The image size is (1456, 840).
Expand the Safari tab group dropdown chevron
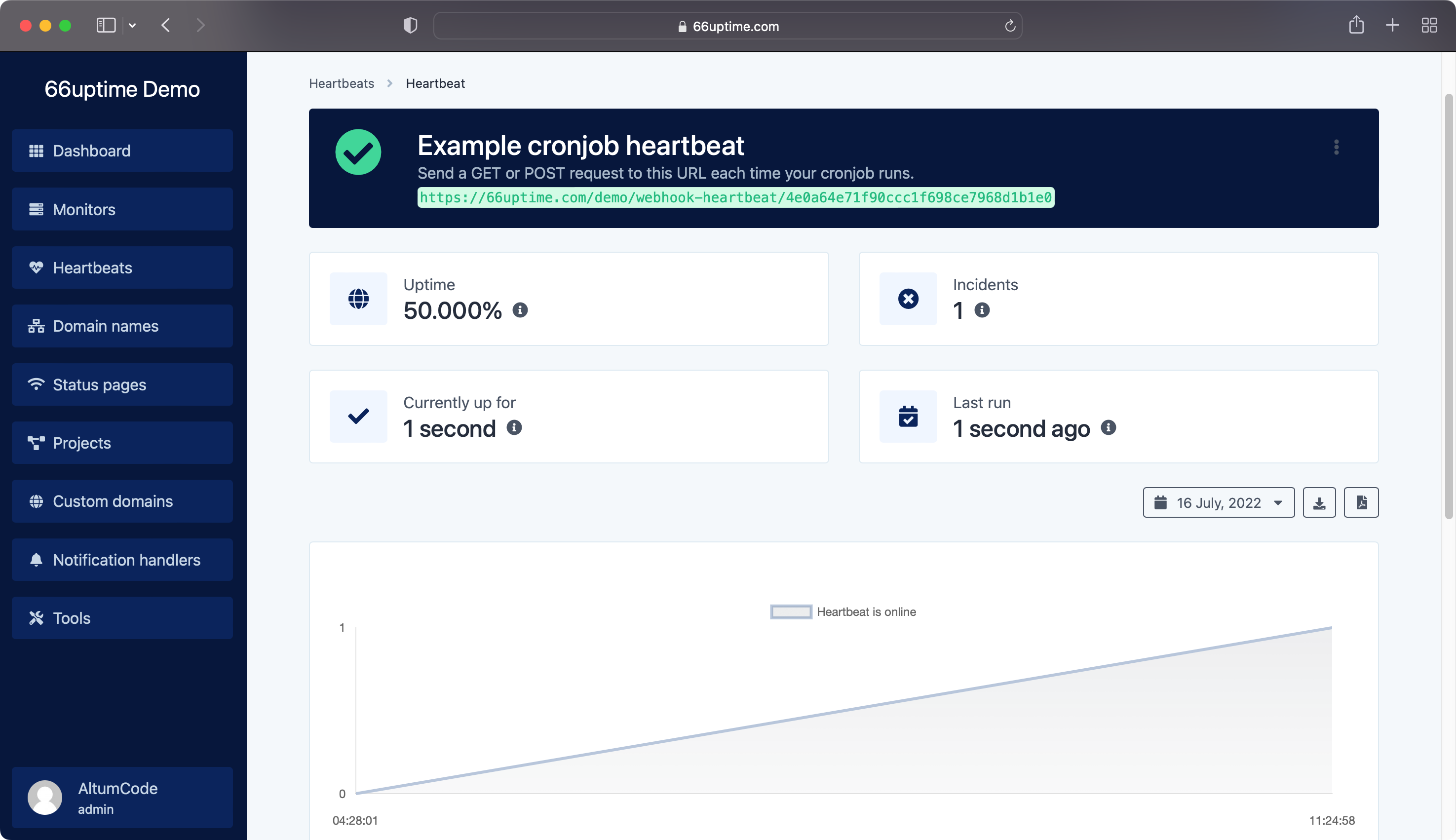[132, 25]
